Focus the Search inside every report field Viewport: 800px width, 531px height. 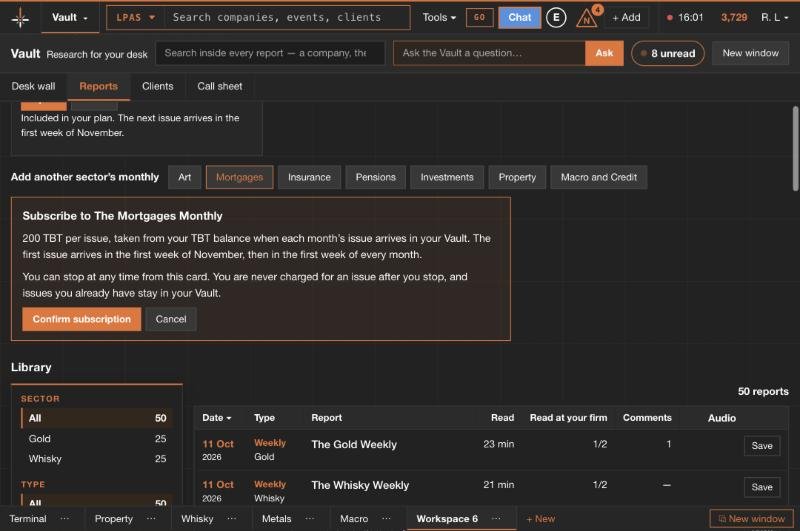(x=270, y=53)
